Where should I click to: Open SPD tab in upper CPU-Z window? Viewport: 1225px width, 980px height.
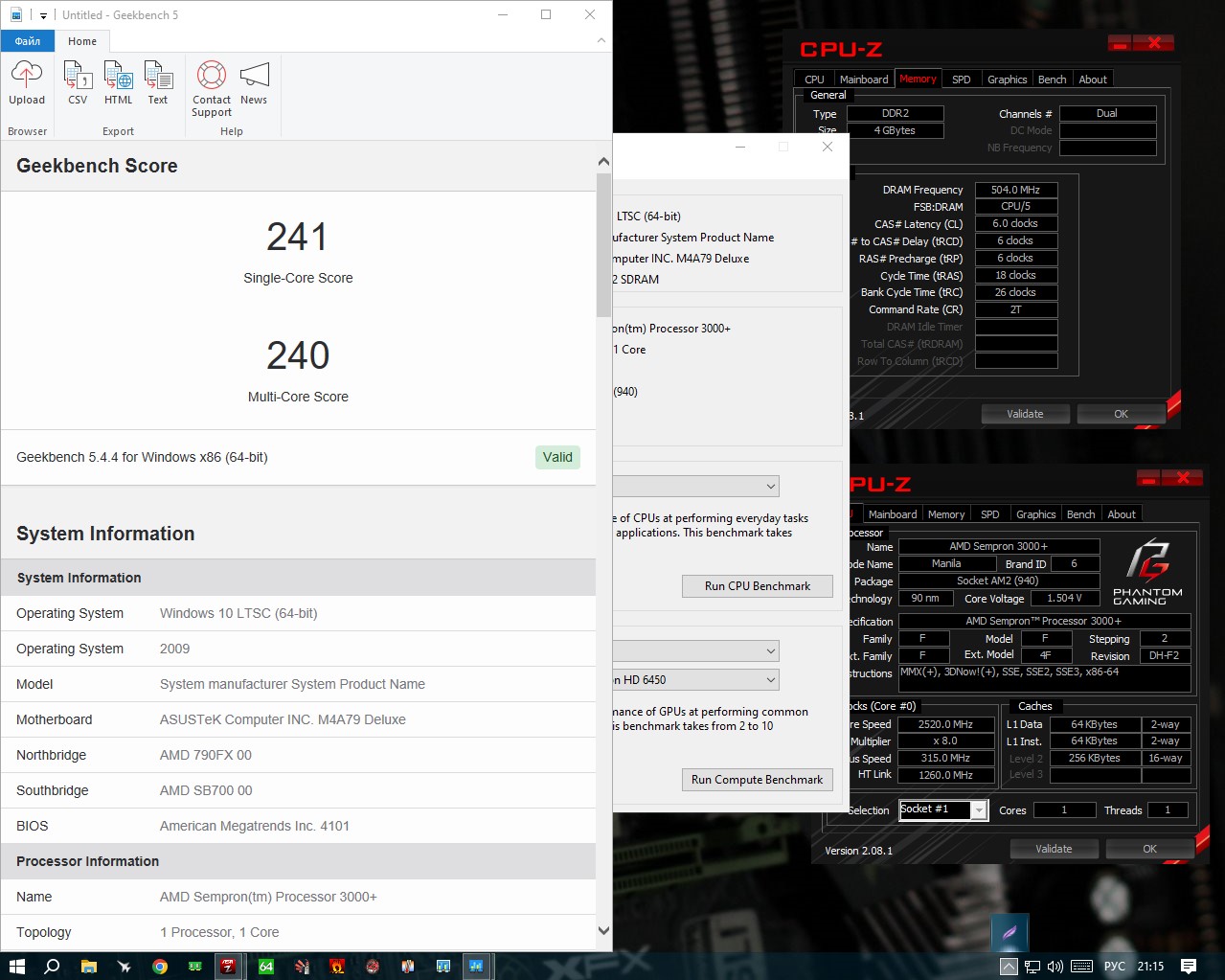click(962, 80)
